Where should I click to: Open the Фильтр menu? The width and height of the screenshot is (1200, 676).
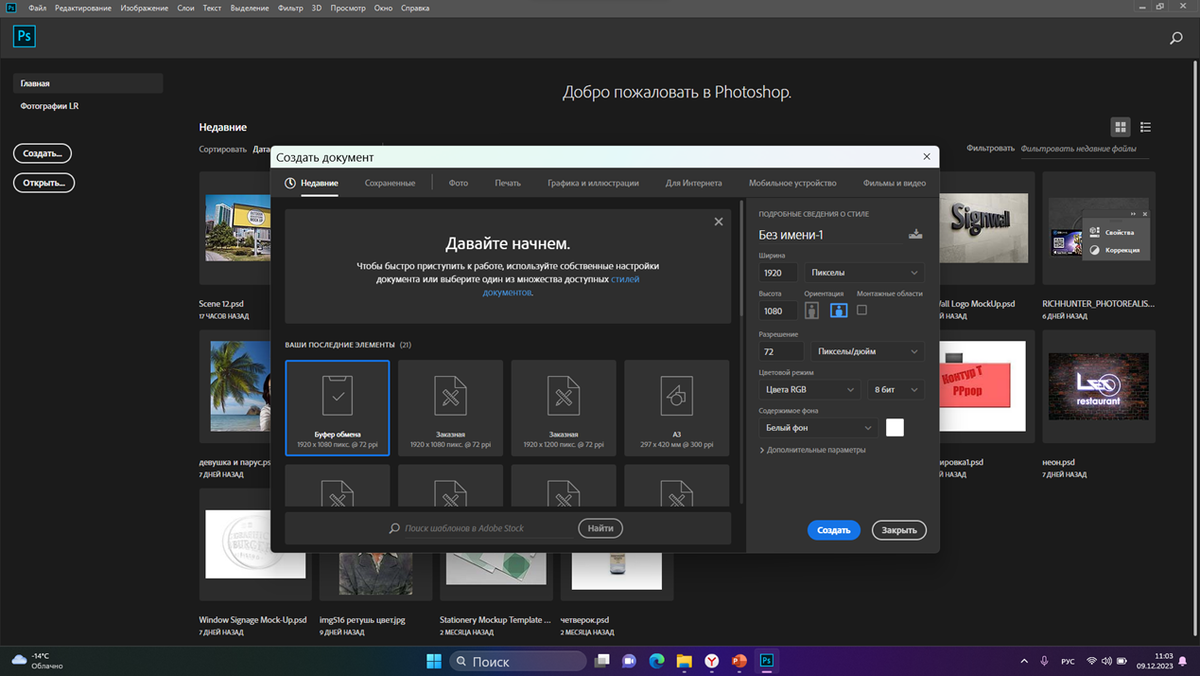click(291, 8)
